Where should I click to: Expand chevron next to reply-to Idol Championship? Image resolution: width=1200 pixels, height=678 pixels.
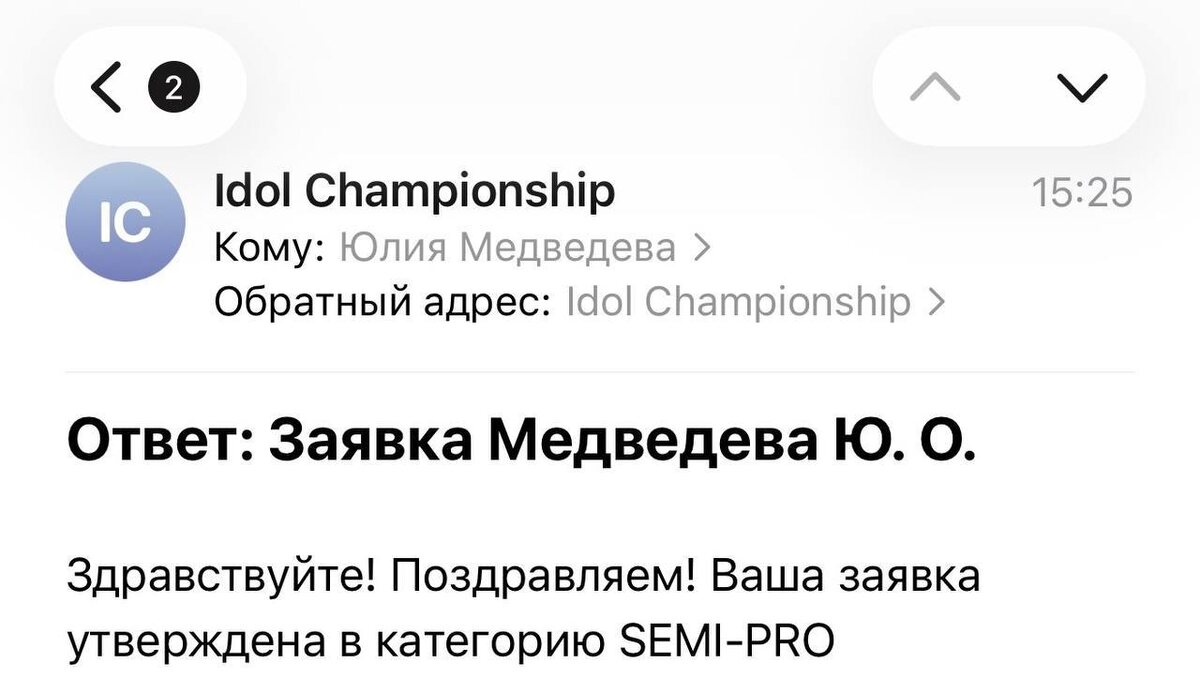(937, 301)
